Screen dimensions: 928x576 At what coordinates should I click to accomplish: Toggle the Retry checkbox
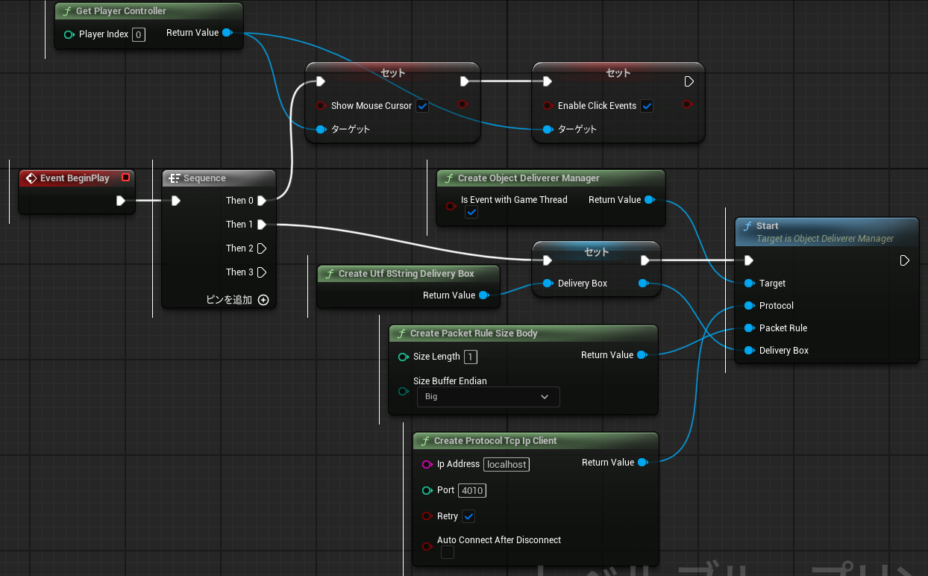click(468, 516)
